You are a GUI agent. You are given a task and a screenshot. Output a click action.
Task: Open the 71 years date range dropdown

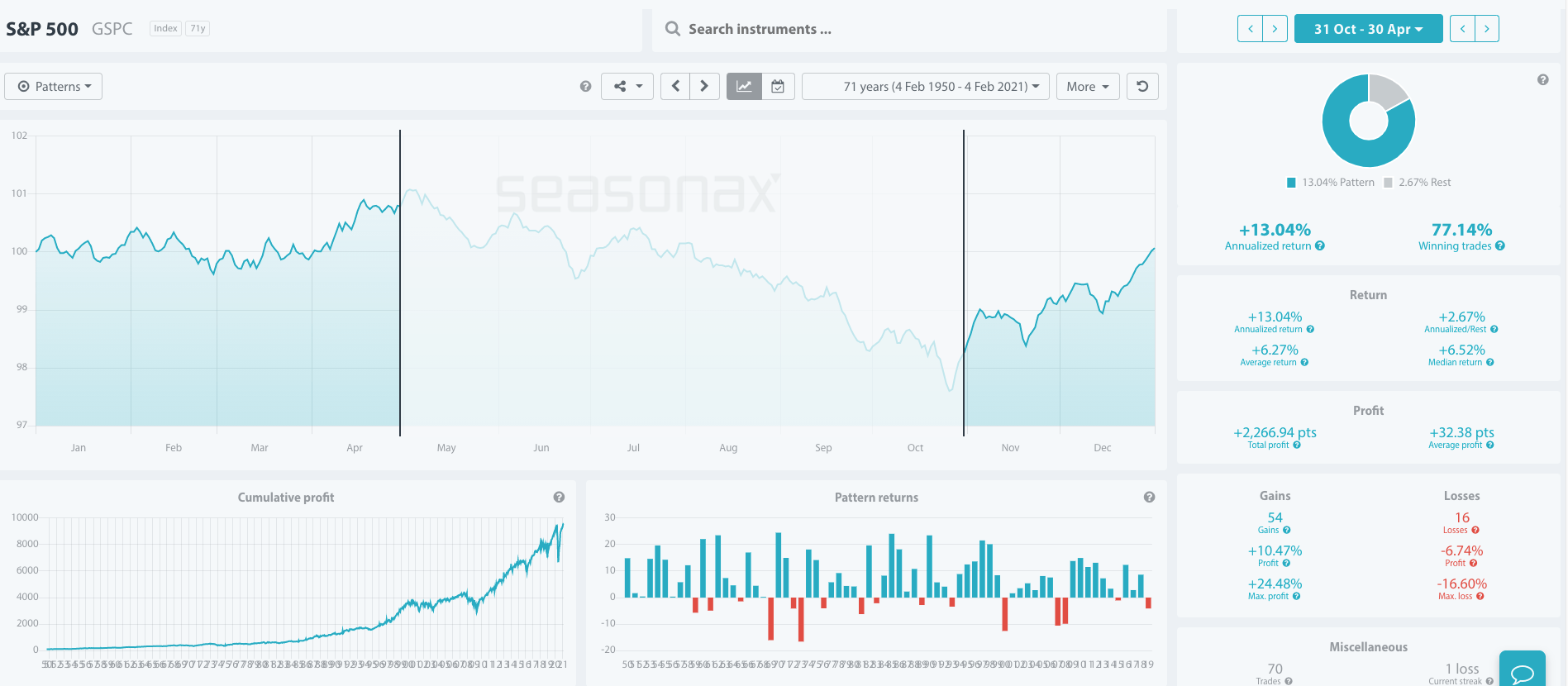(926, 87)
